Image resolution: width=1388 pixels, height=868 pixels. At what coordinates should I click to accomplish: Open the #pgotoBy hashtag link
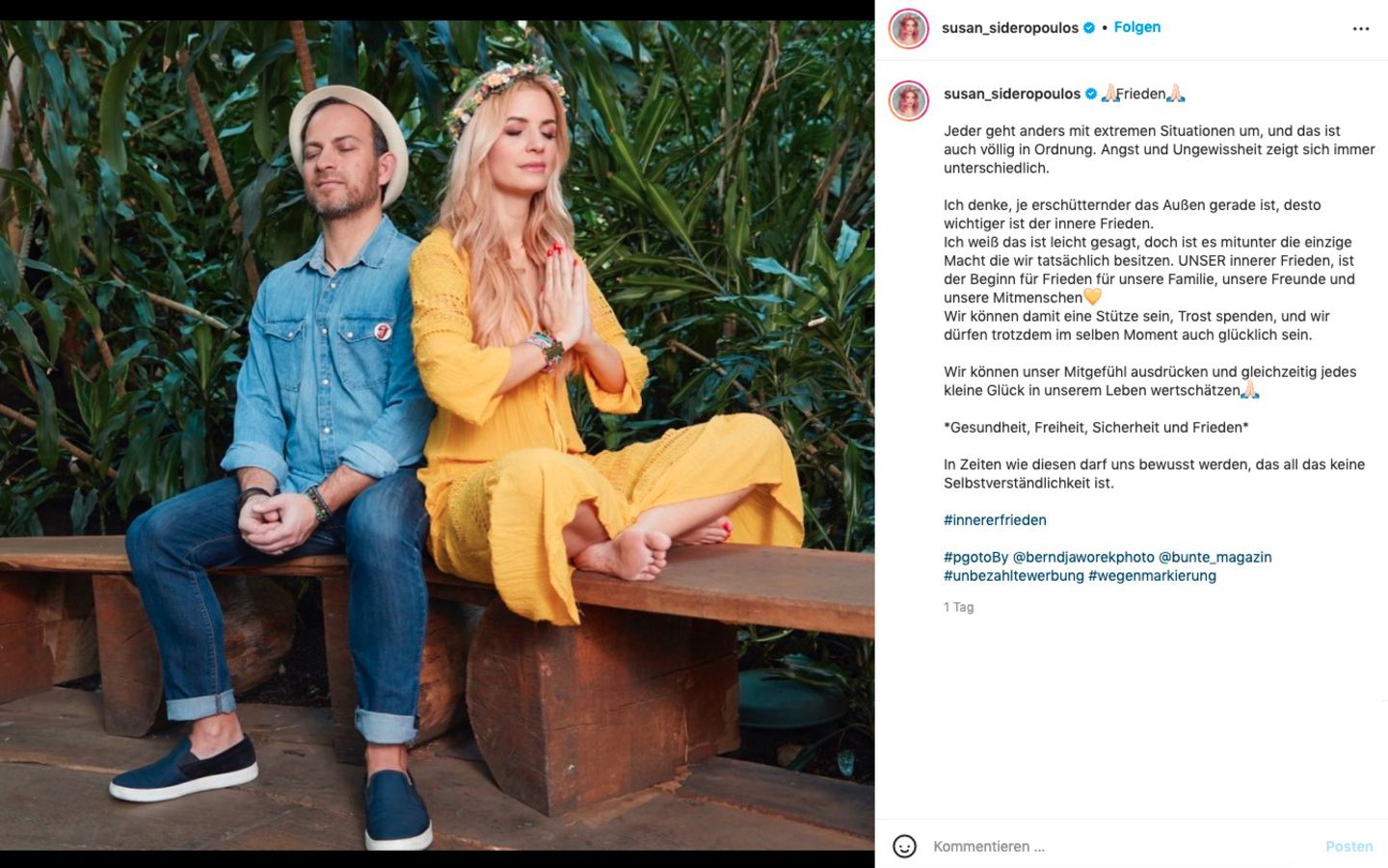[975, 557]
